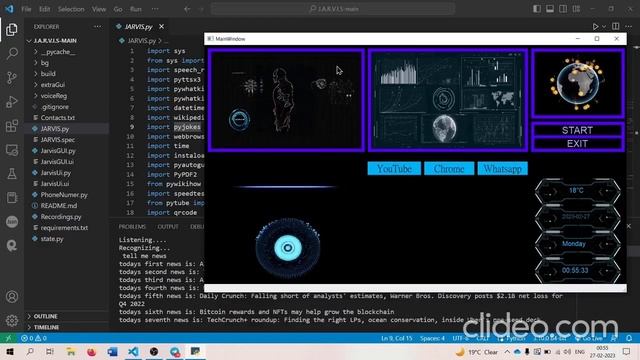Click START button in MainWindow

point(577,130)
